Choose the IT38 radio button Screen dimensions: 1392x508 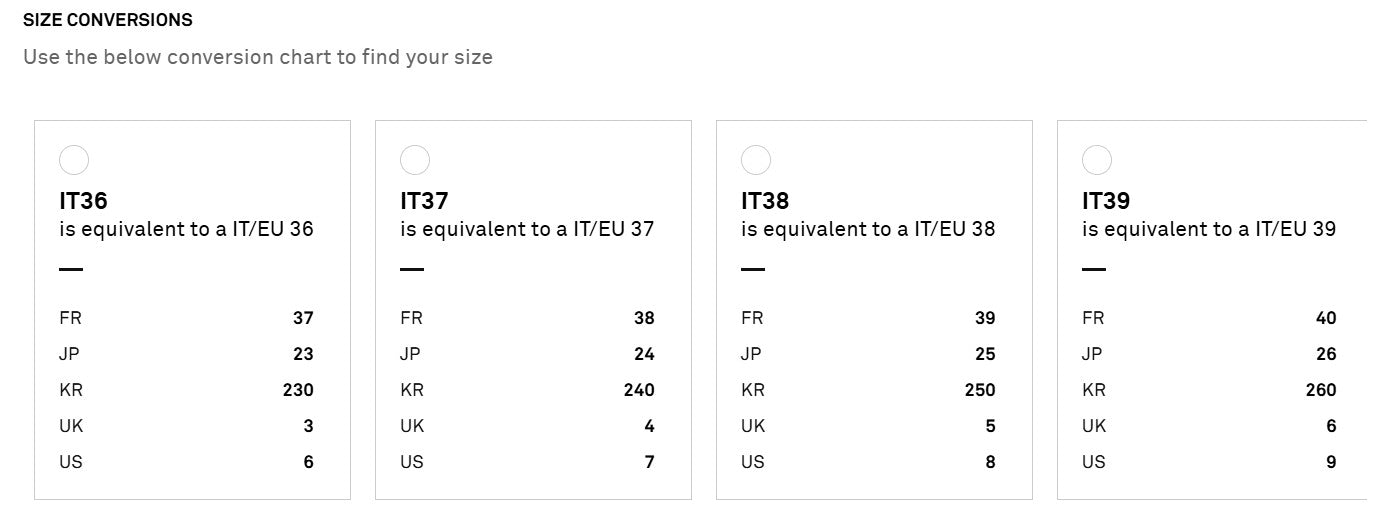(x=756, y=160)
